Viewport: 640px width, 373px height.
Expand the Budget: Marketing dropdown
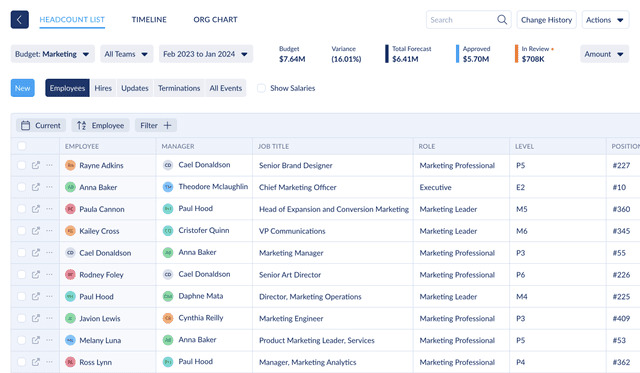(53, 54)
